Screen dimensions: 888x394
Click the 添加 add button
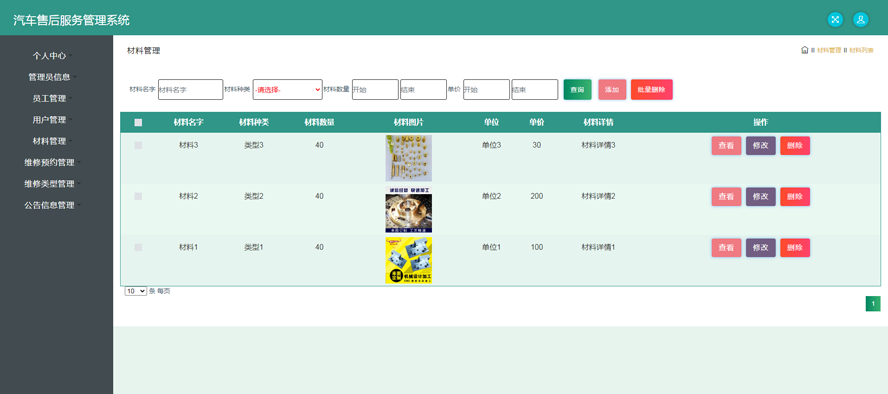[612, 89]
